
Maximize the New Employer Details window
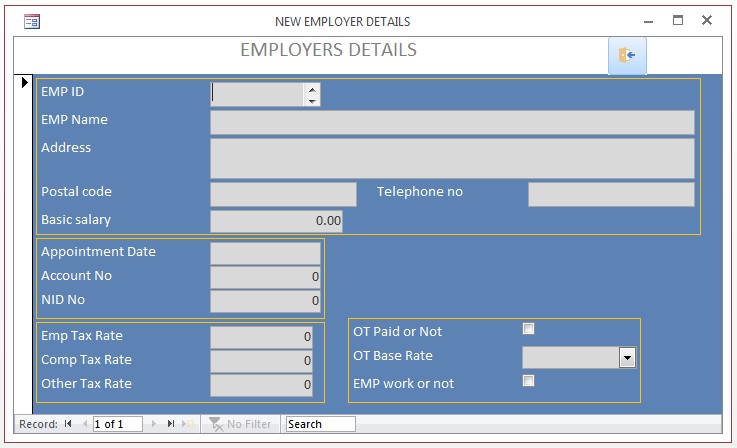pos(678,20)
